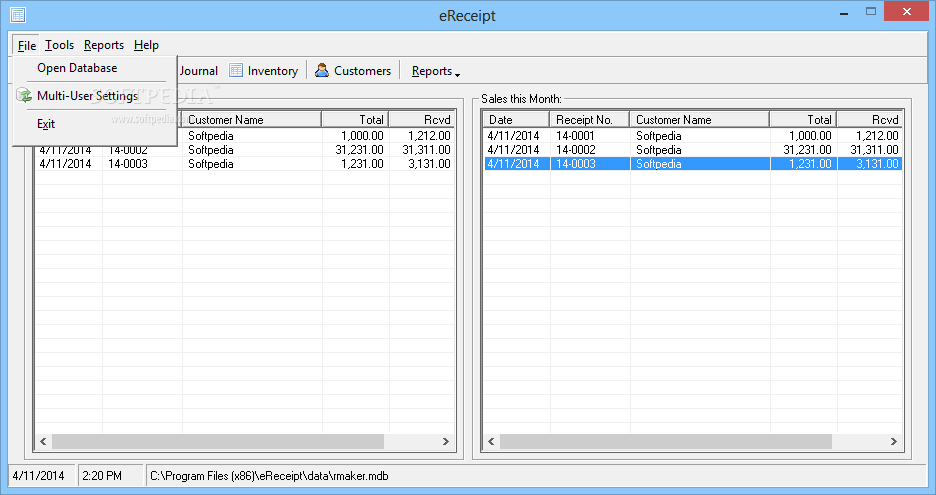
Task: Open the Journal toolbar button
Action: pos(199,70)
